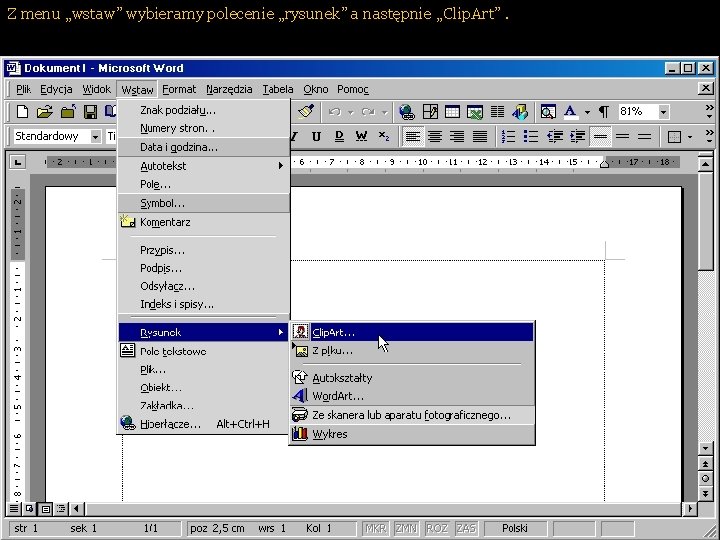Click Hiperłącze... menu entry
The height and width of the screenshot is (540, 720).
[x=204, y=424]
